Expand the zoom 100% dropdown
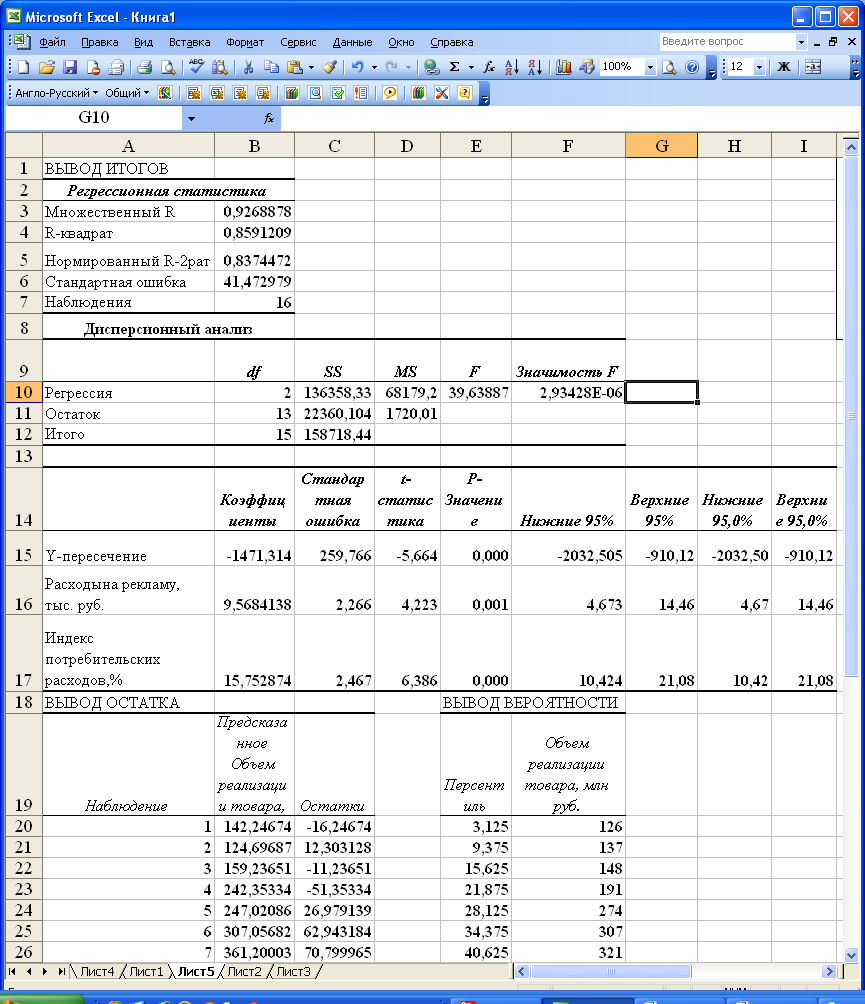Viewport: 865px width, 1004px height. point(650,67)
